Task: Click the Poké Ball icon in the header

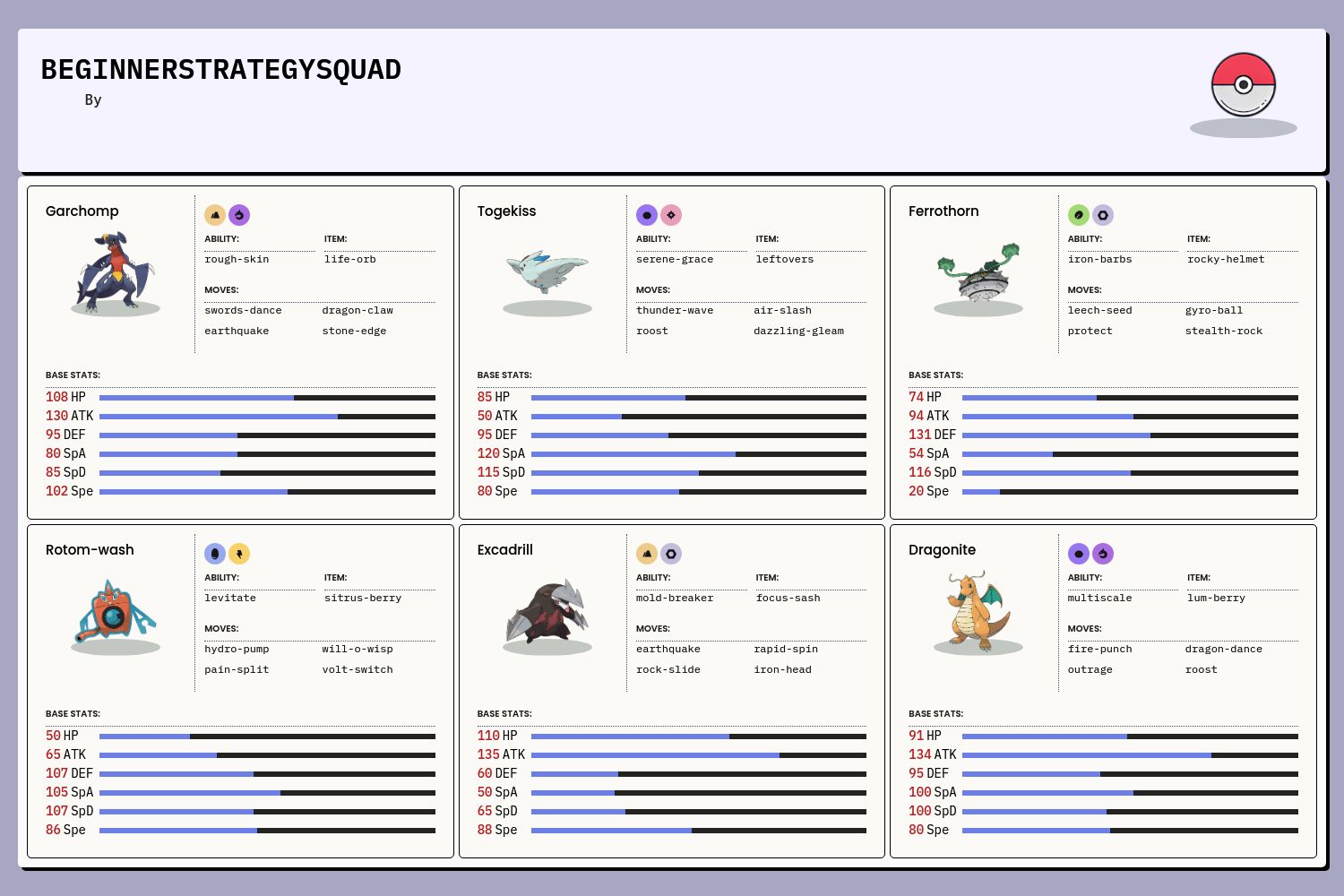Action: pyautogui.click(x=1243, y=85)
